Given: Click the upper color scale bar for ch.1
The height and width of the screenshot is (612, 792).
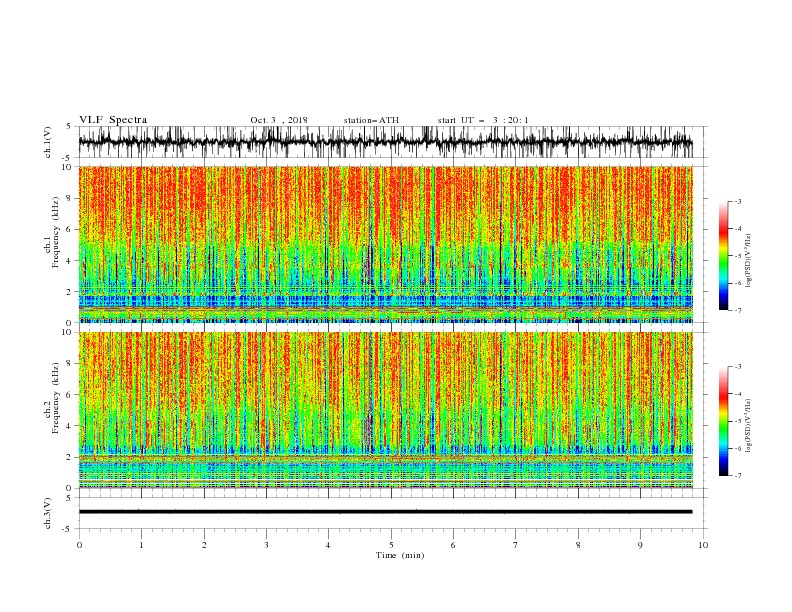Looking at the screenshot, I should 723,256.
